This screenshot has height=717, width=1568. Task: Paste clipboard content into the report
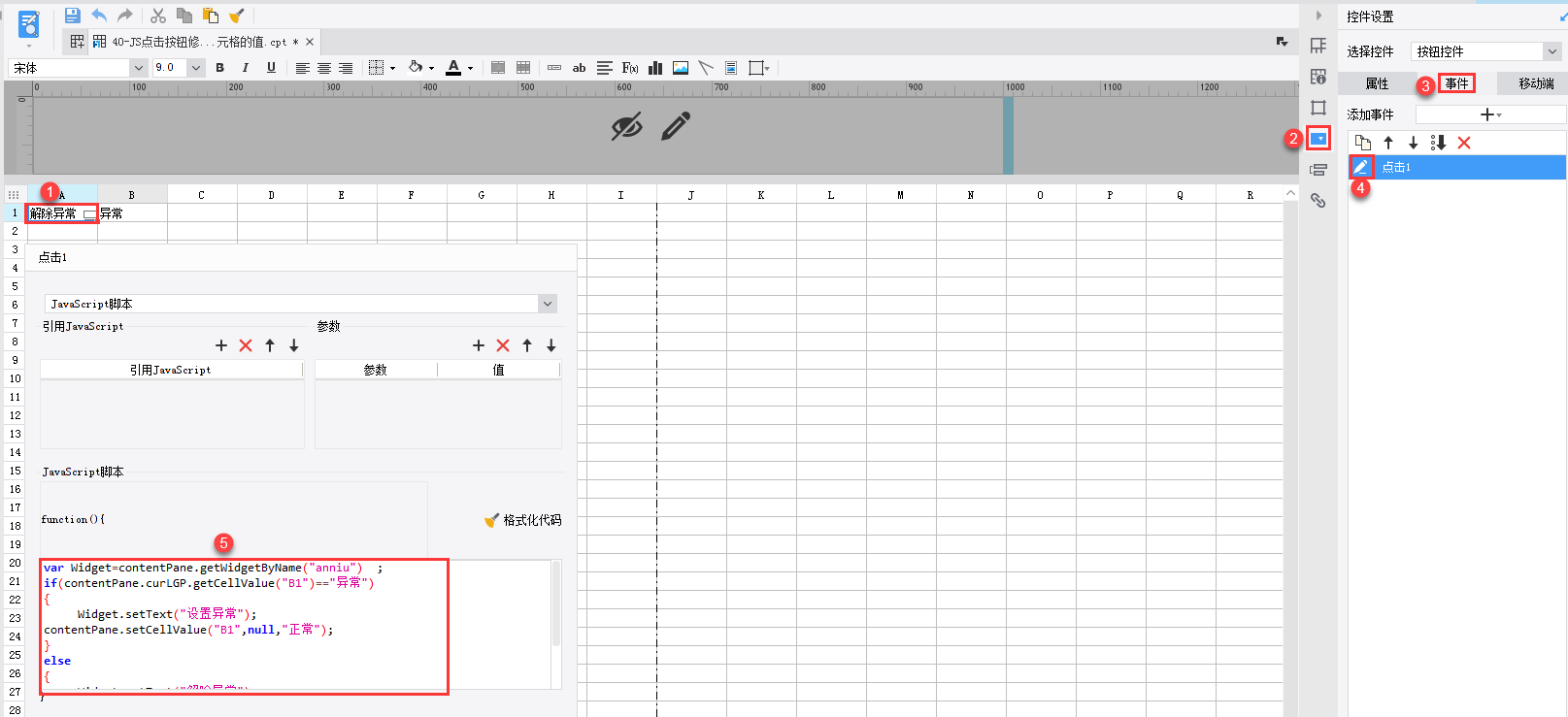(x=211, y=16)
